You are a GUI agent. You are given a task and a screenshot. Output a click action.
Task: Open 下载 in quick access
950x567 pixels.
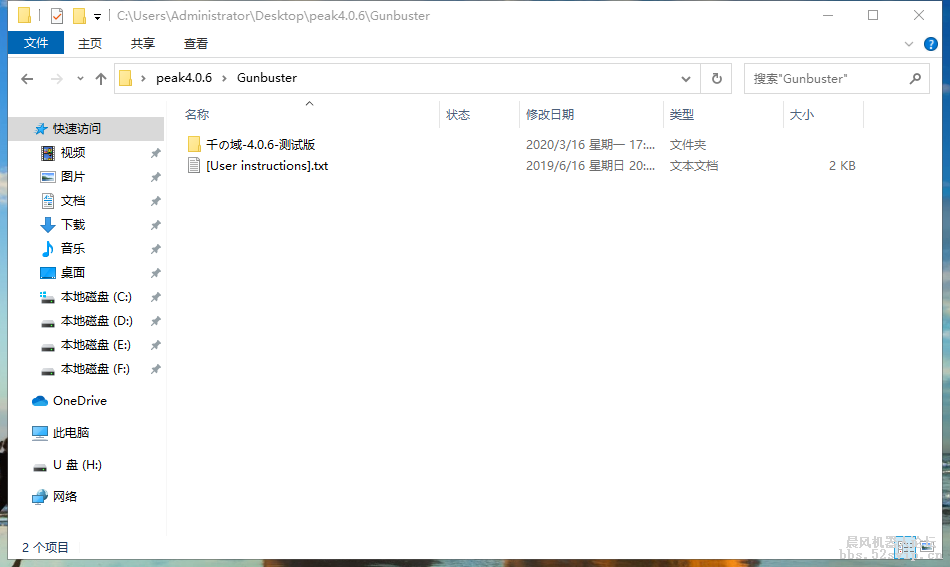click(x=73, y=225)
